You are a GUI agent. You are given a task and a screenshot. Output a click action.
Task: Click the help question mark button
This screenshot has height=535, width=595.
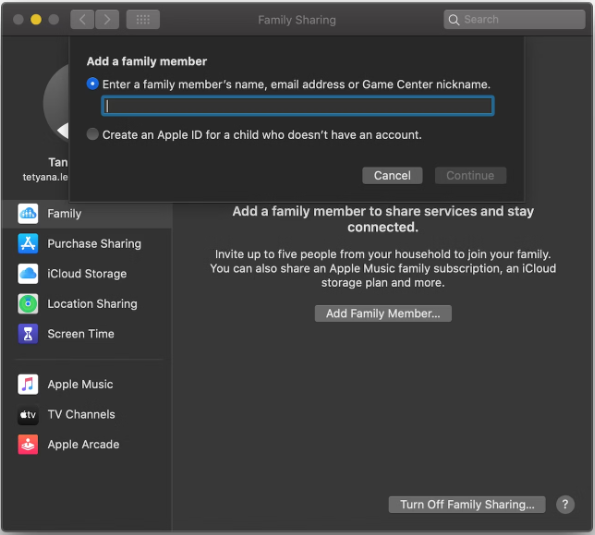(565, 505)
